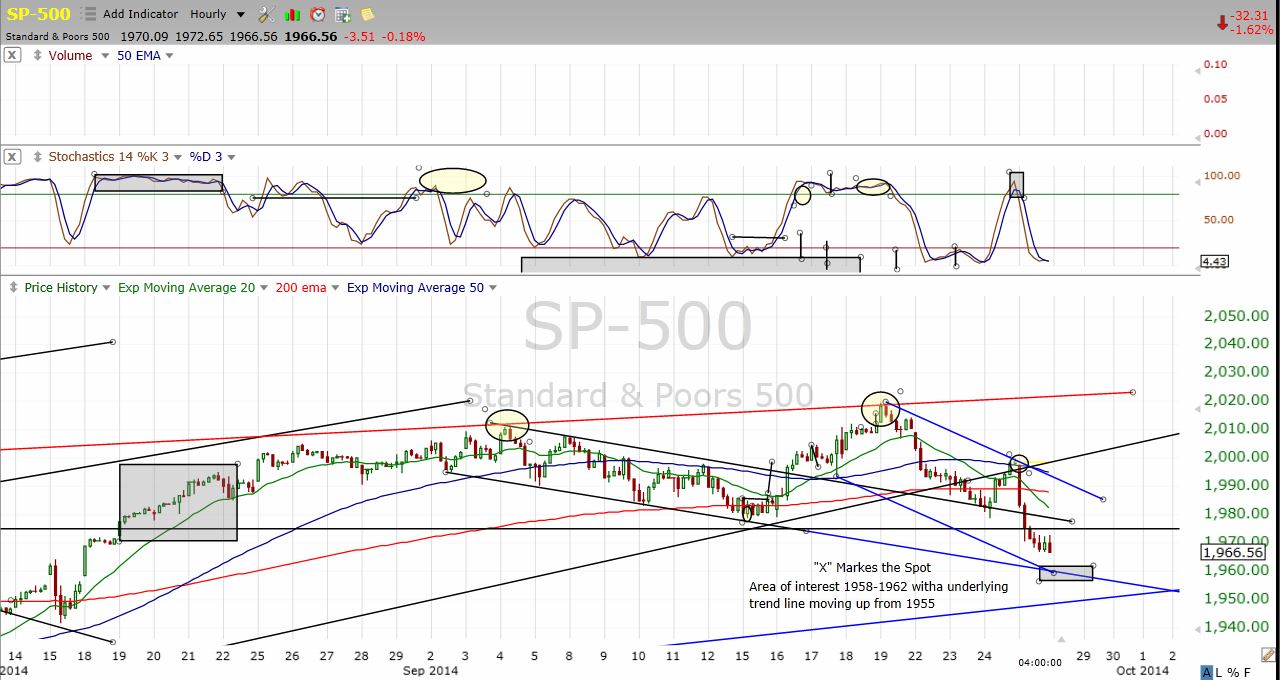This screenshot has width=1280, height=680.
Task: Expand the Price History dropdown
Action: 105,288
